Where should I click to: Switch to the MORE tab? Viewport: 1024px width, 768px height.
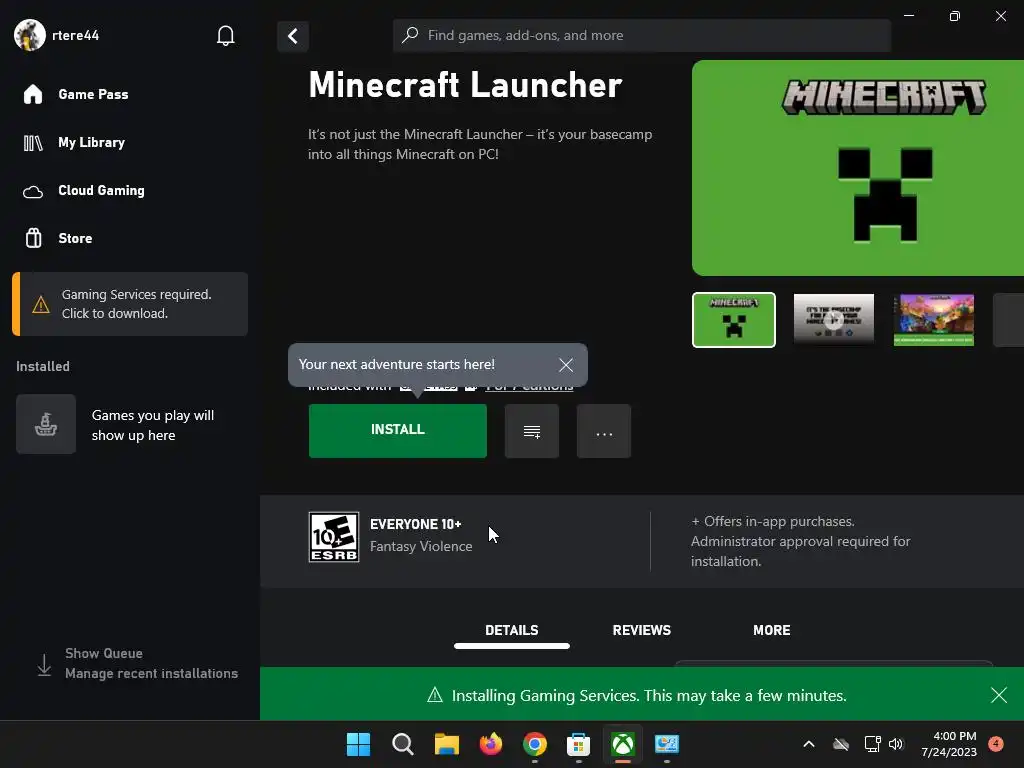(x=771, y=631)
